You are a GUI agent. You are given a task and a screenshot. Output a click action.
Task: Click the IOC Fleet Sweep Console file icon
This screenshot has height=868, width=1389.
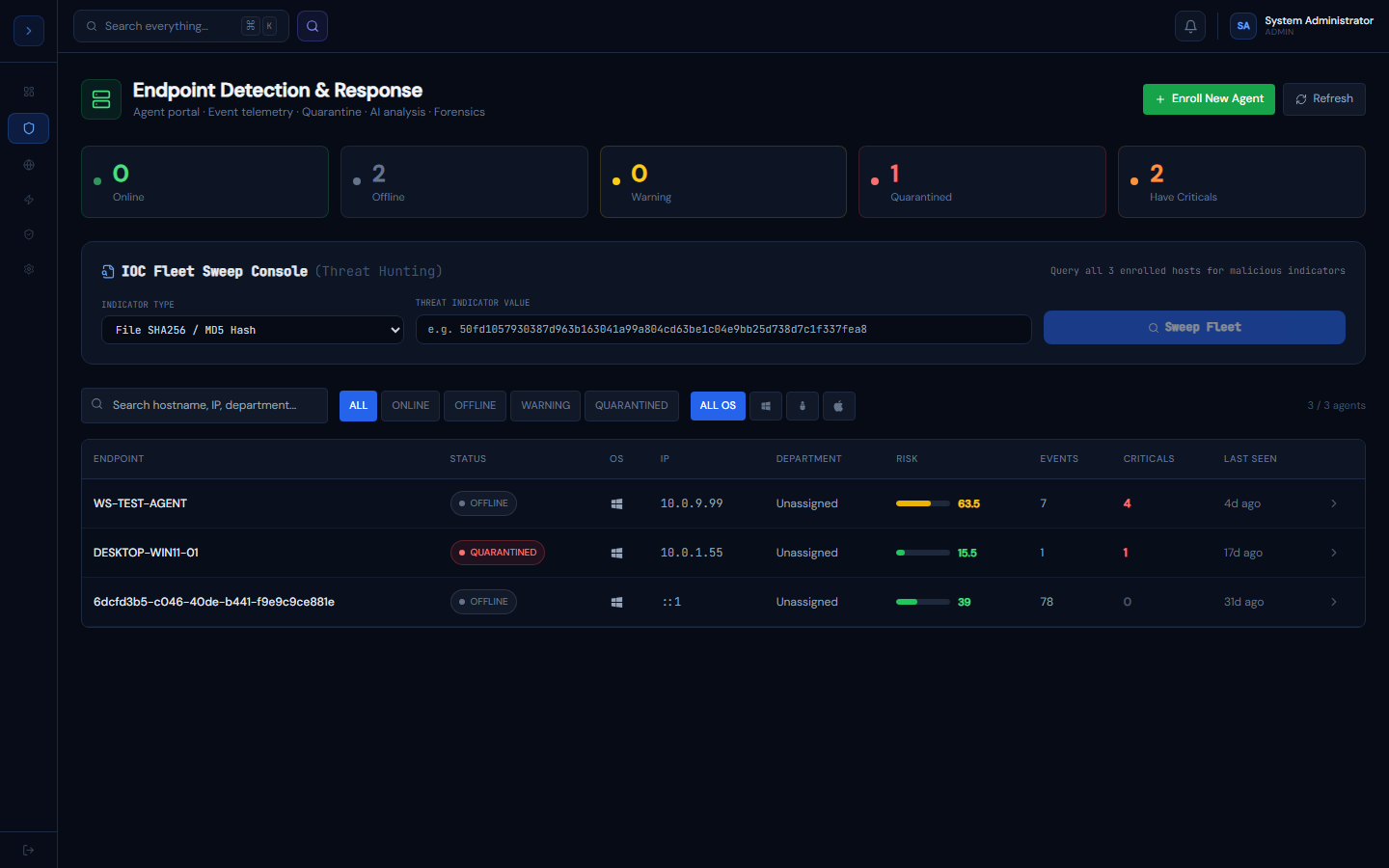108,272
